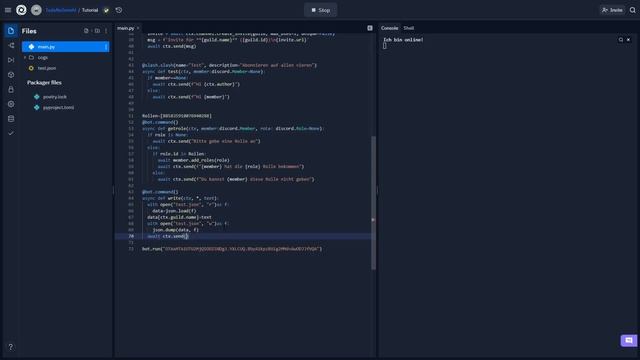Click the console output 'Ich bin online!'
This screenshot has width=640, height=360.
tap(403, 40)
